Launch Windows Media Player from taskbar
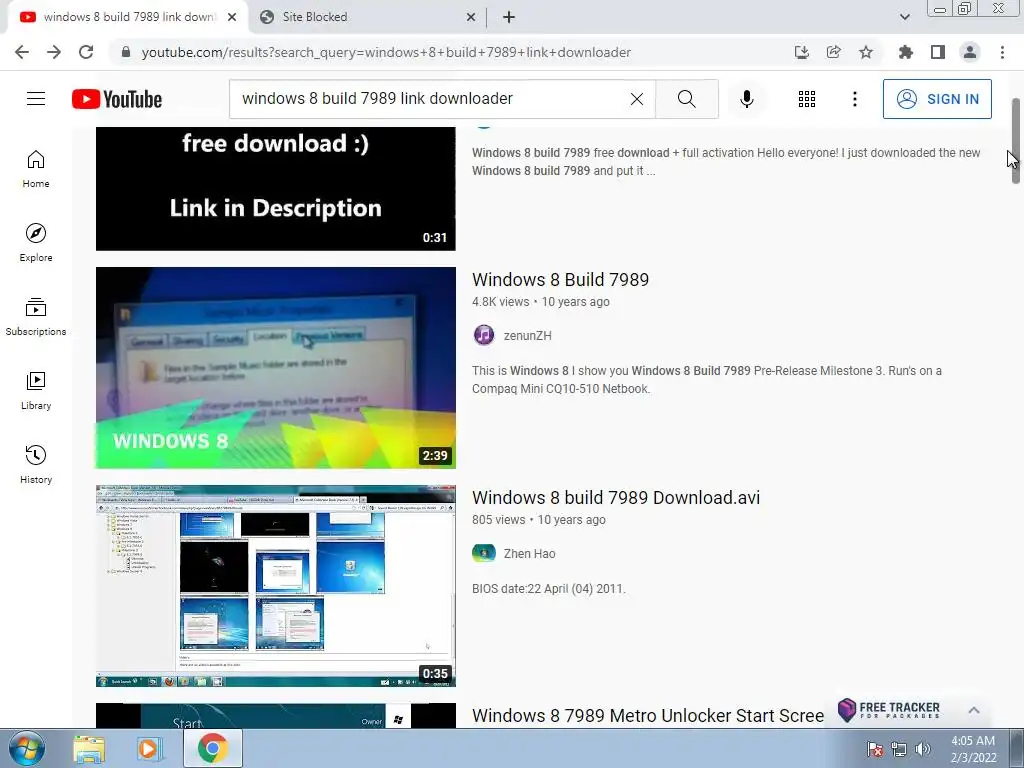This screenshot has height=768, width=1024. (150, 748)
